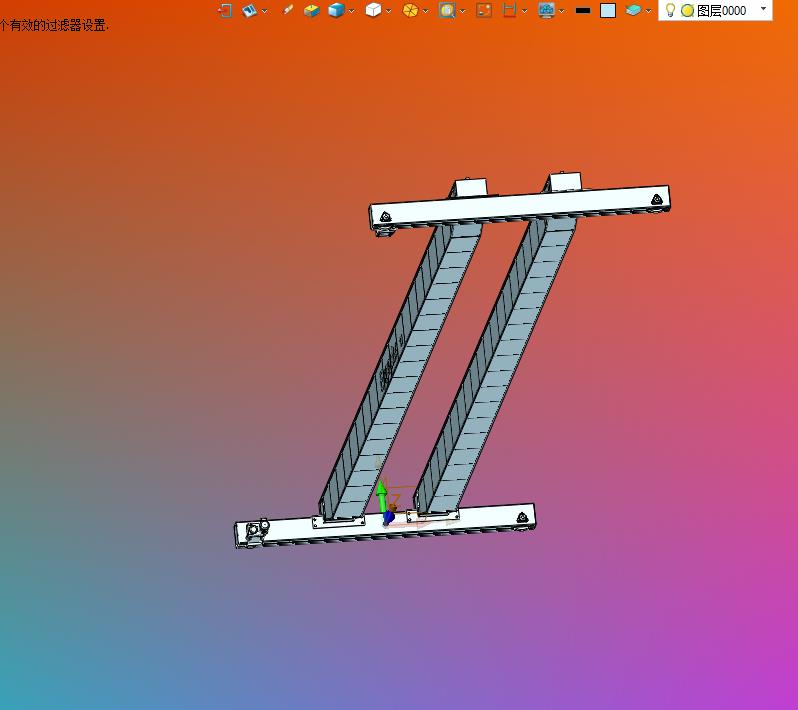
Task: Click the black line color swatch
Action: click(583, 10)
